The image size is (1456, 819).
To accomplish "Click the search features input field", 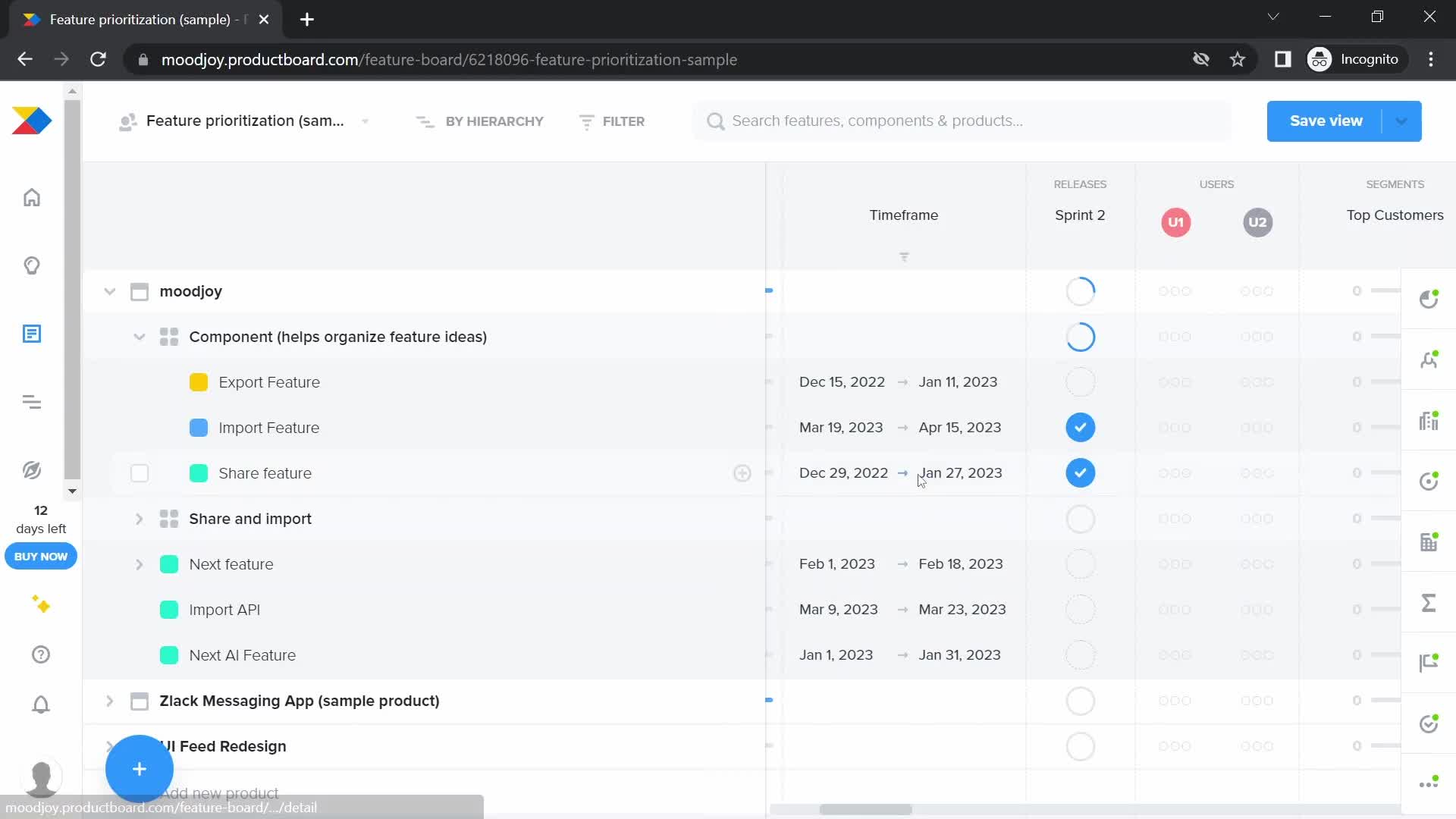I will [962, 121].
